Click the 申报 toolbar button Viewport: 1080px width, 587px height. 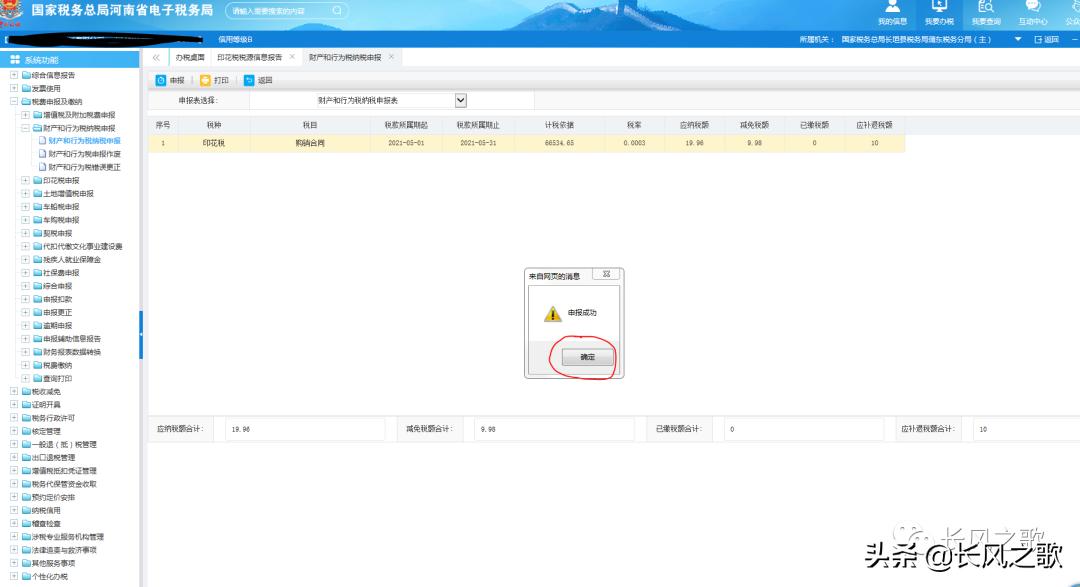(x=170, y=81)
